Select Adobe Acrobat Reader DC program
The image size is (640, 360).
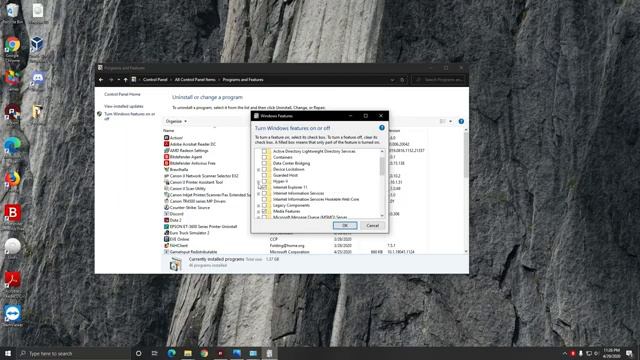[193, 144]
